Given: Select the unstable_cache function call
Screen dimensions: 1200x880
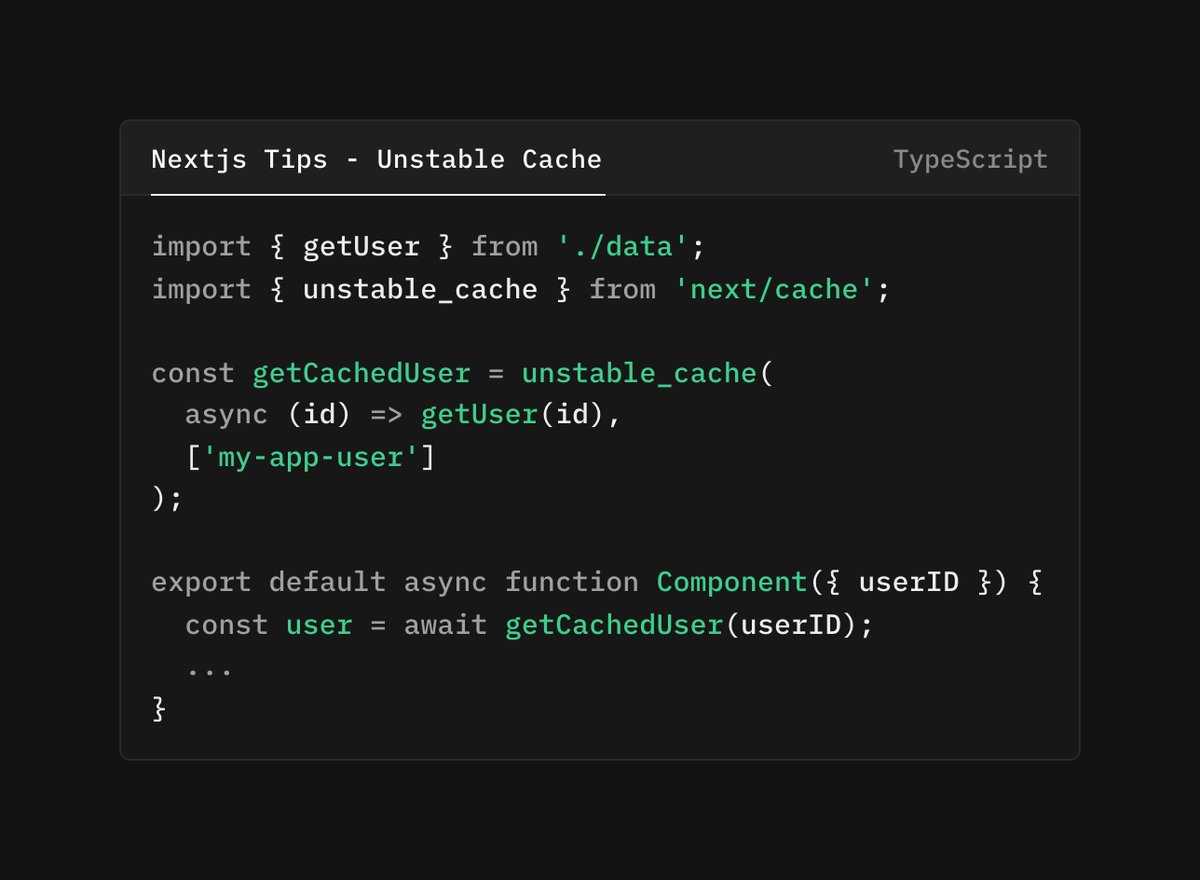Looking at the screenshot, I should [x=639, y=373].
